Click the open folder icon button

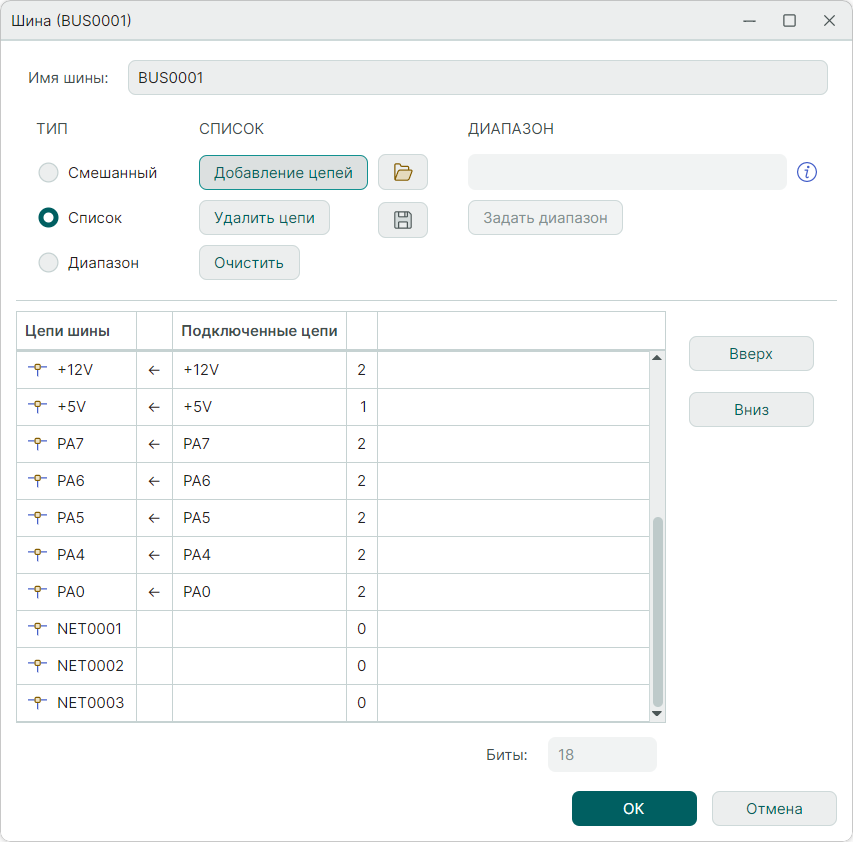coord(403,173)
